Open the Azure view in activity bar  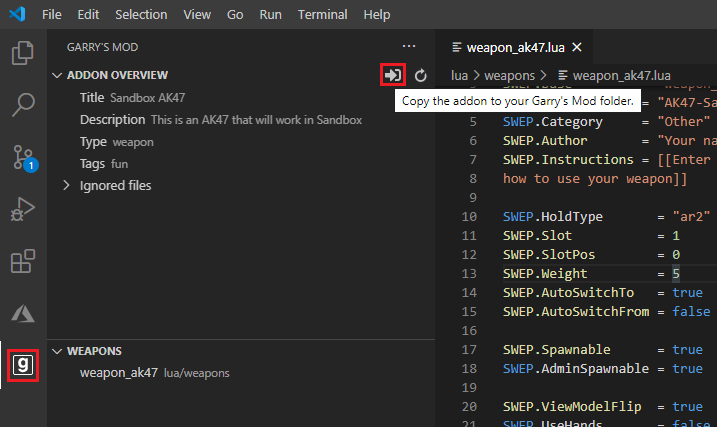(x=23, y=314)
